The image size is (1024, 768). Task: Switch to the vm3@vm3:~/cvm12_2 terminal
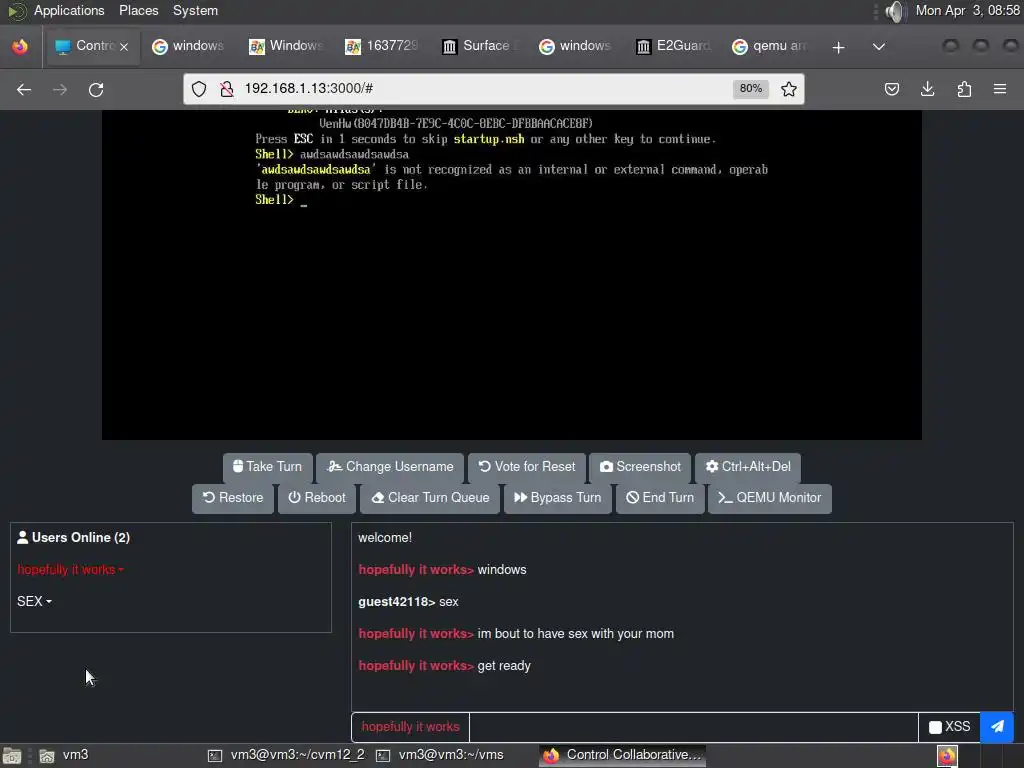coord(287,756)
